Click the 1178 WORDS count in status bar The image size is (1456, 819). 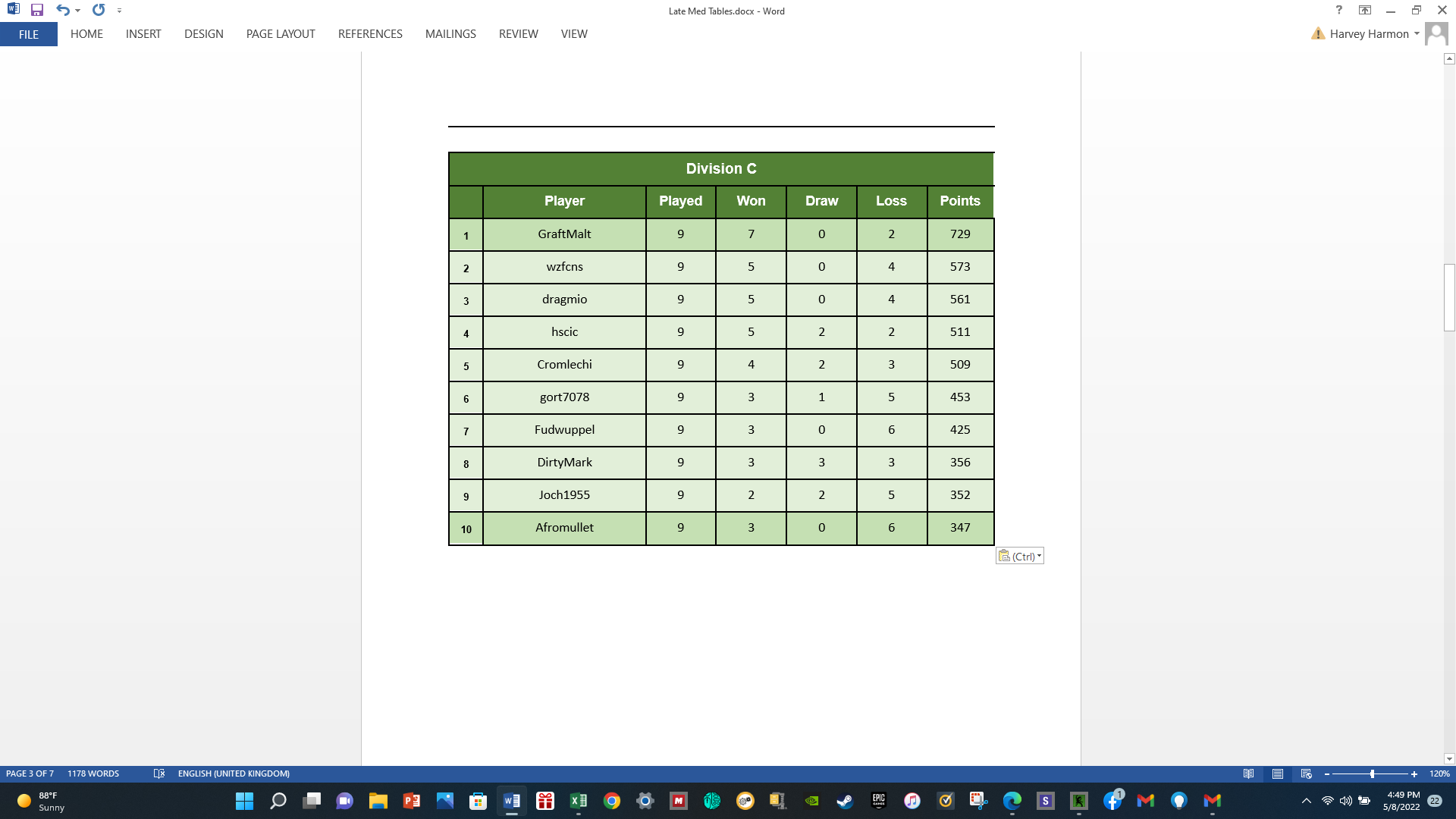(x=93, y=773)
